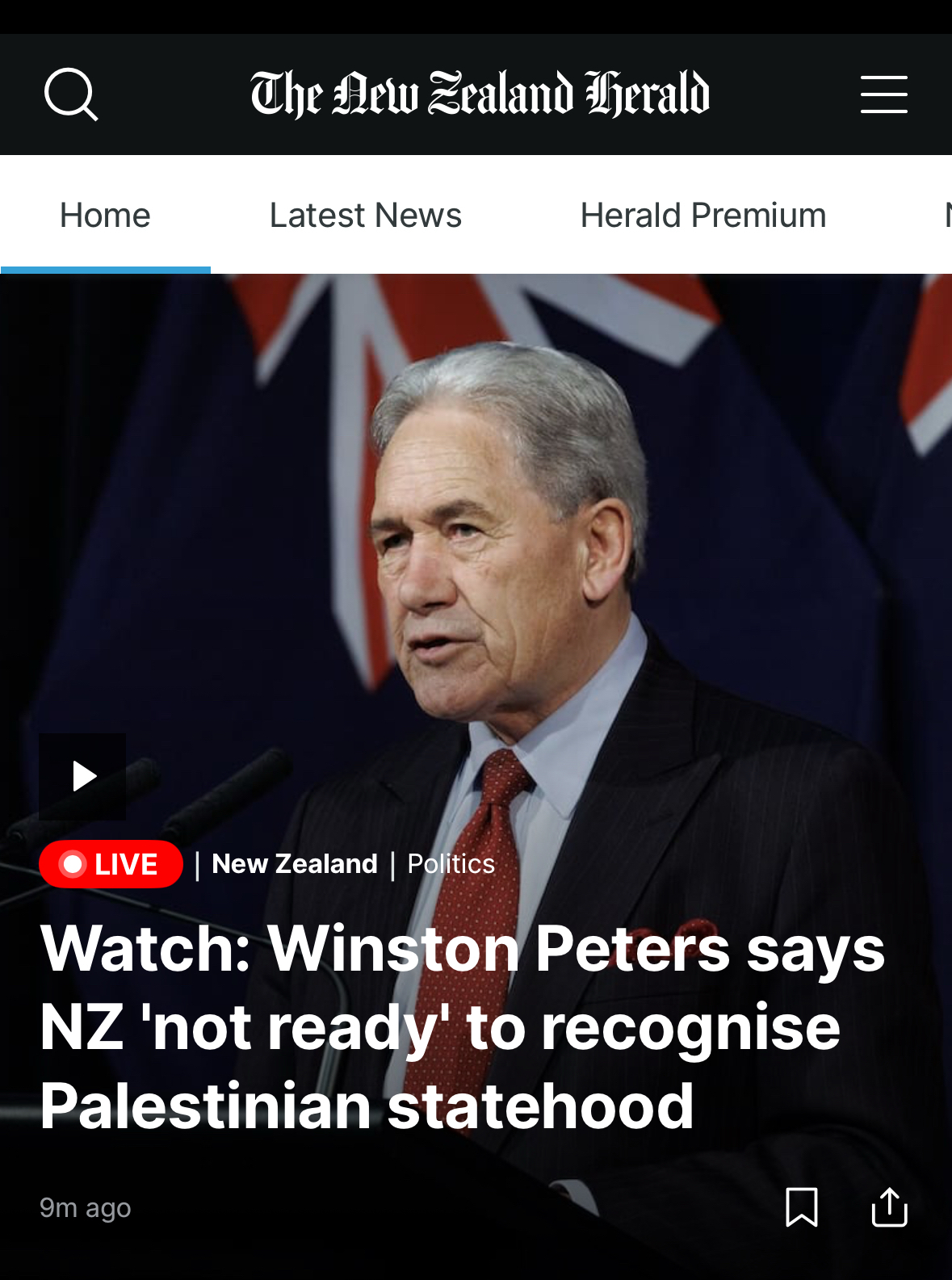The height and width of the screenshot is (1280, 952).
Task: Share the article using the share icon
Action: click(889, 1207)
